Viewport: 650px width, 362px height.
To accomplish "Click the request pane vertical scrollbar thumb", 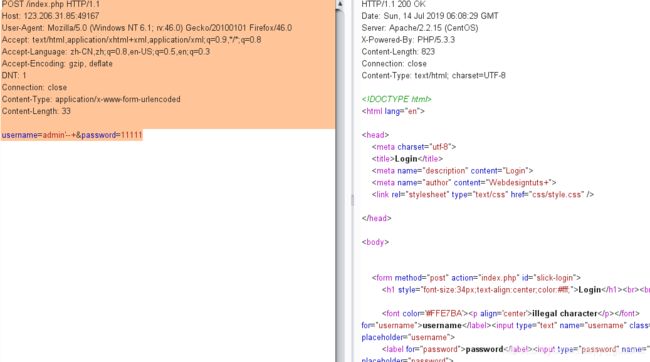I will click(x=340, y=186).
